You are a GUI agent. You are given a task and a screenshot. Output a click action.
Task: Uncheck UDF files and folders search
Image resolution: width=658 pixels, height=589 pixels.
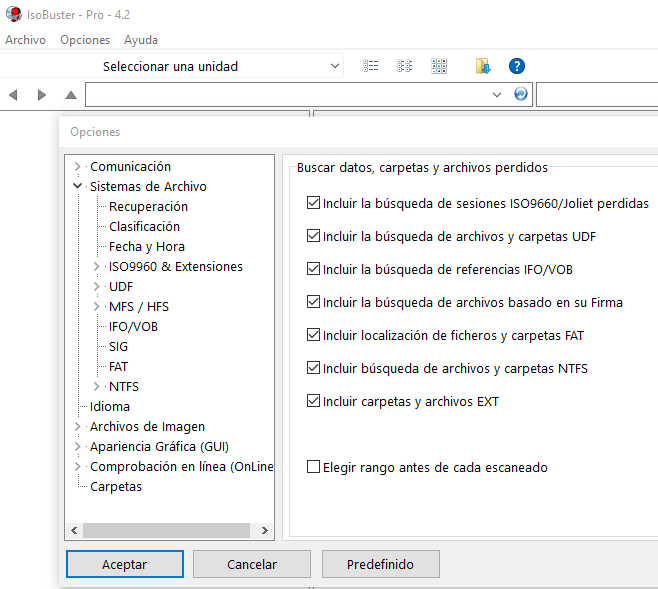[x=313, y=236]
